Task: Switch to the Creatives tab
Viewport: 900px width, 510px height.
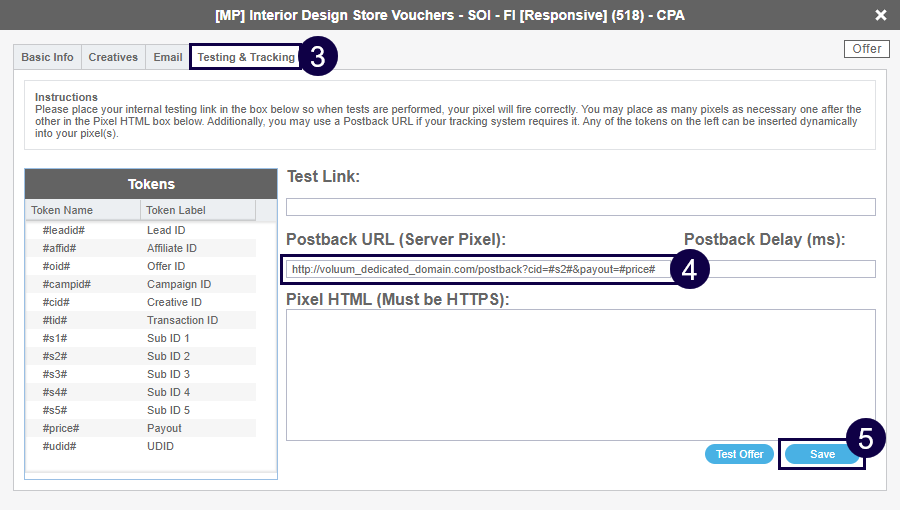Action: pos(113,57)
